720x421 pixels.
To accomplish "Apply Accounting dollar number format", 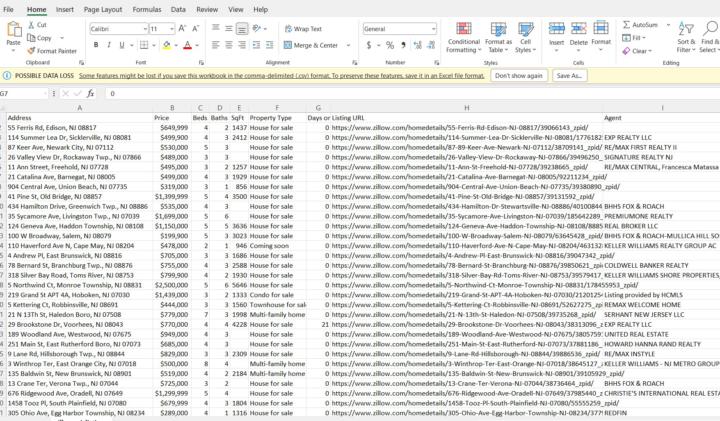I will click(369, 45).
